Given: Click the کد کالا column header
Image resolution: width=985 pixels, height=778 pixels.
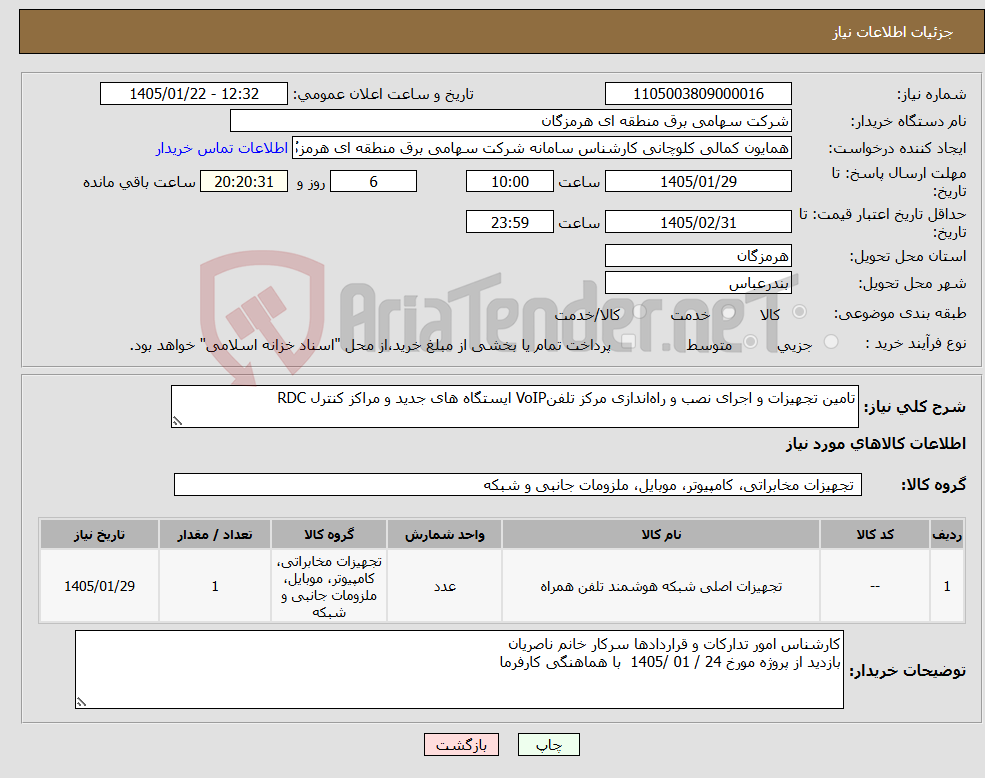Looking at the screenshot, I should point(875,534).
